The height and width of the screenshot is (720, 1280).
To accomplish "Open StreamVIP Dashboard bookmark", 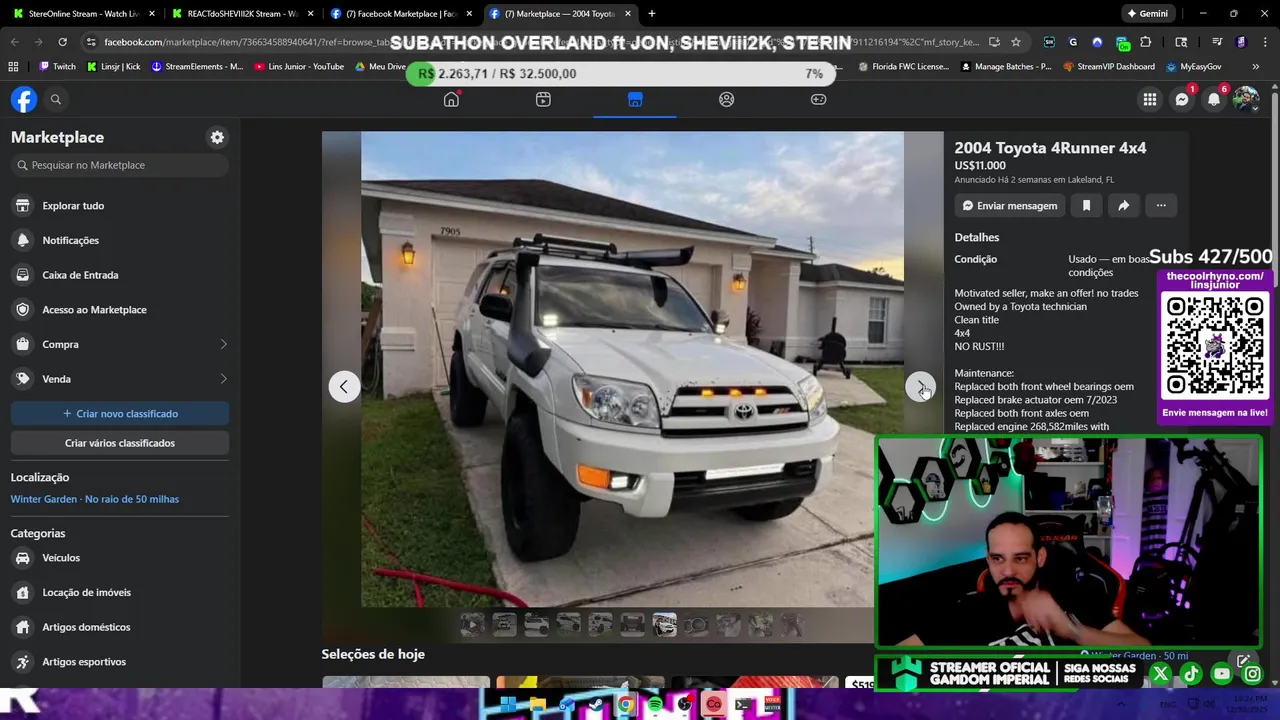I will 1108,67.
